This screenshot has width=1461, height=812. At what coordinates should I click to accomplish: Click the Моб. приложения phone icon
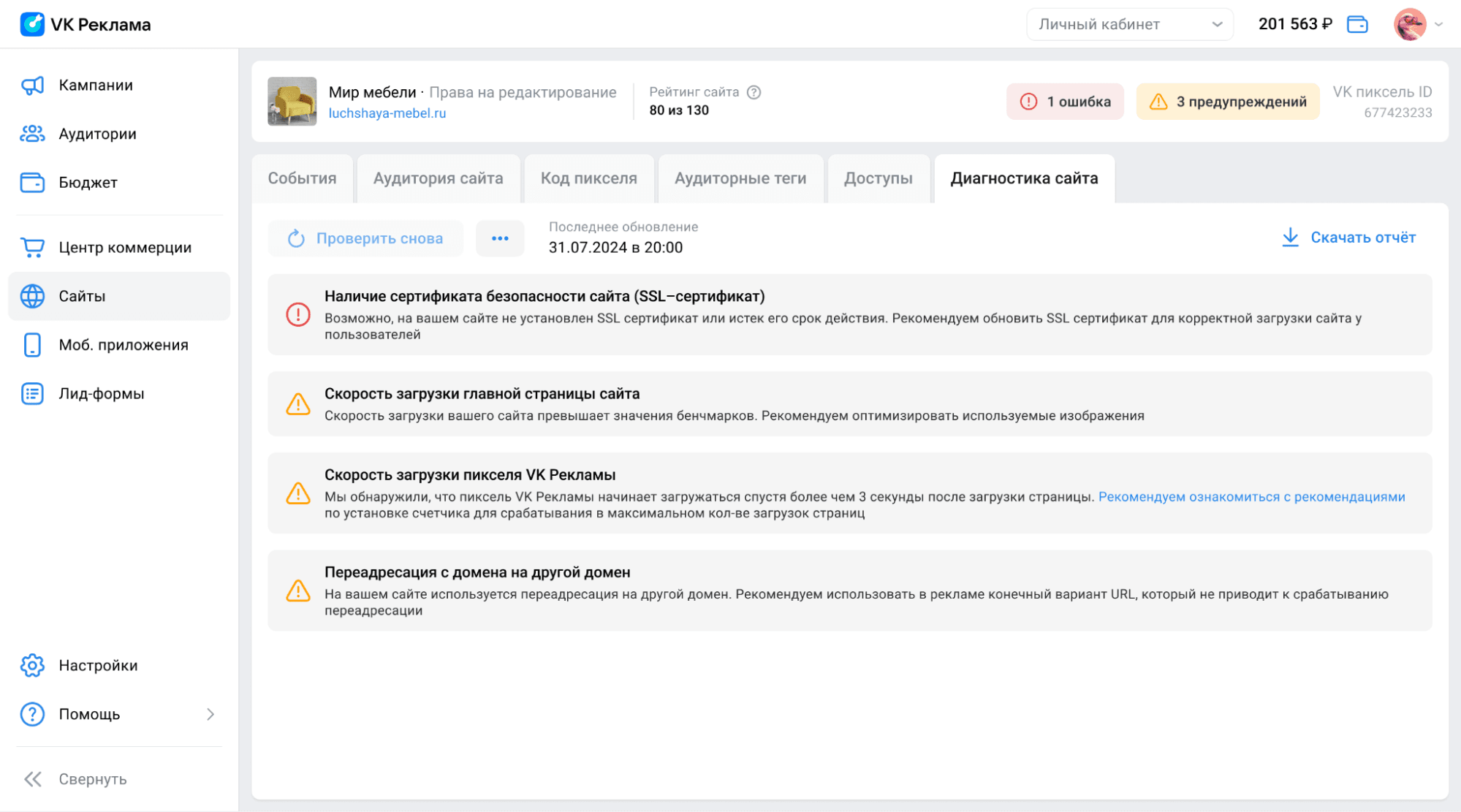point(32,345)
